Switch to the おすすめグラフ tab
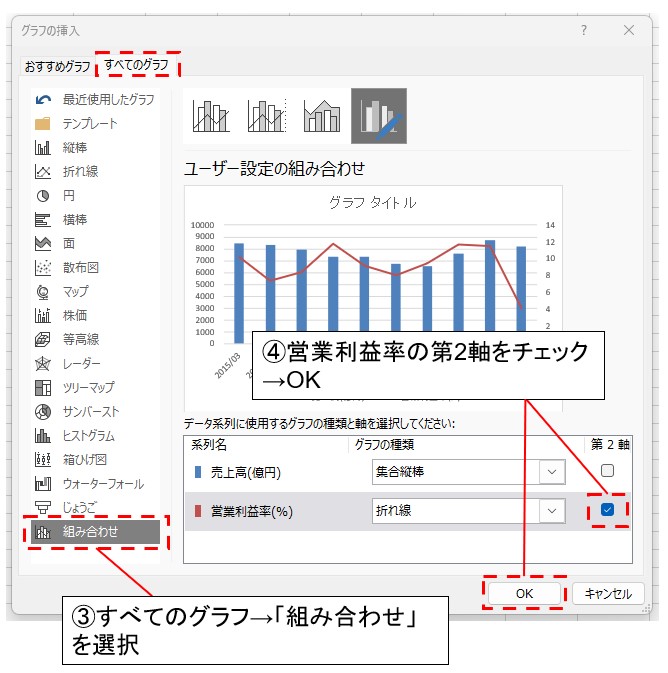 tap(57, 67)
